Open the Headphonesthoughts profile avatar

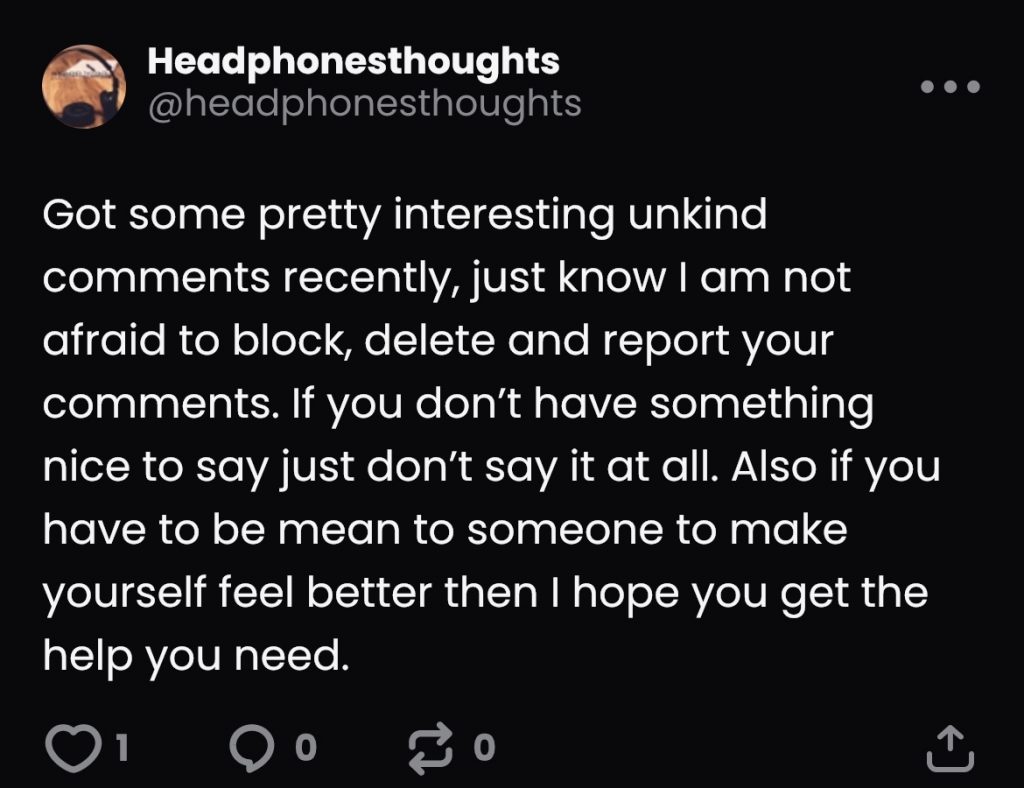84,86
